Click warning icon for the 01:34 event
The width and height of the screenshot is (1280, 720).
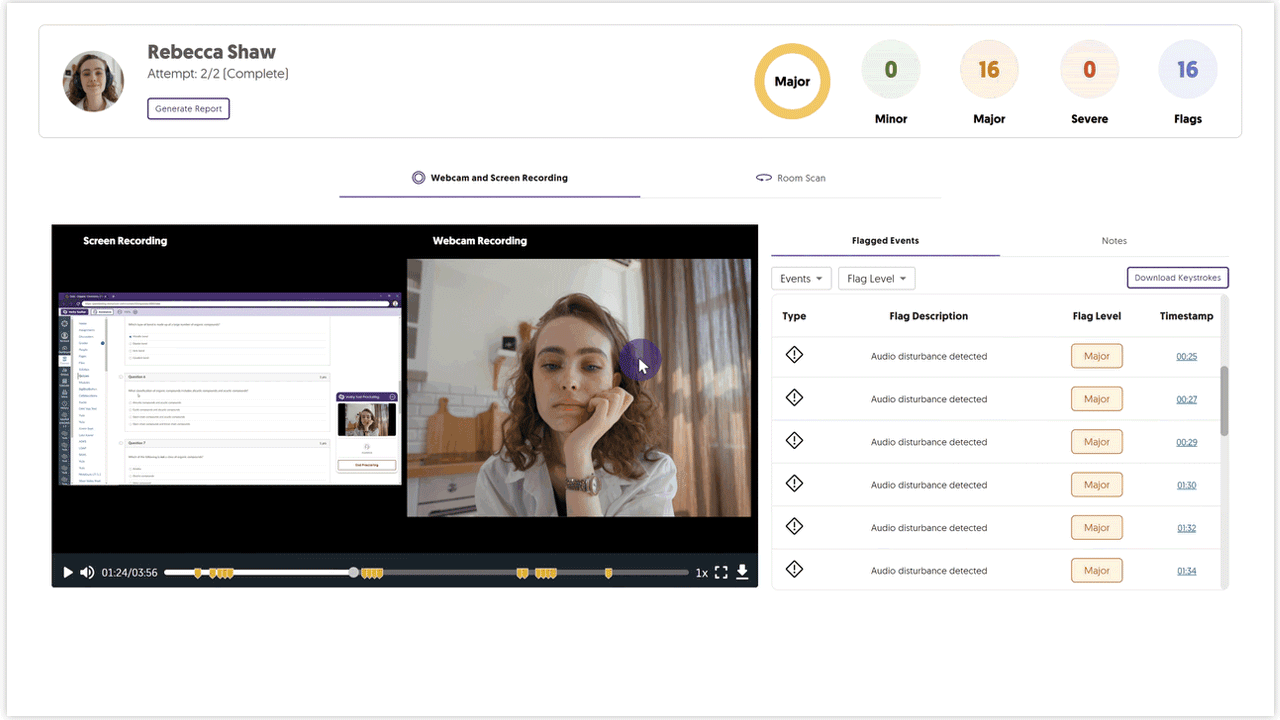794,570
